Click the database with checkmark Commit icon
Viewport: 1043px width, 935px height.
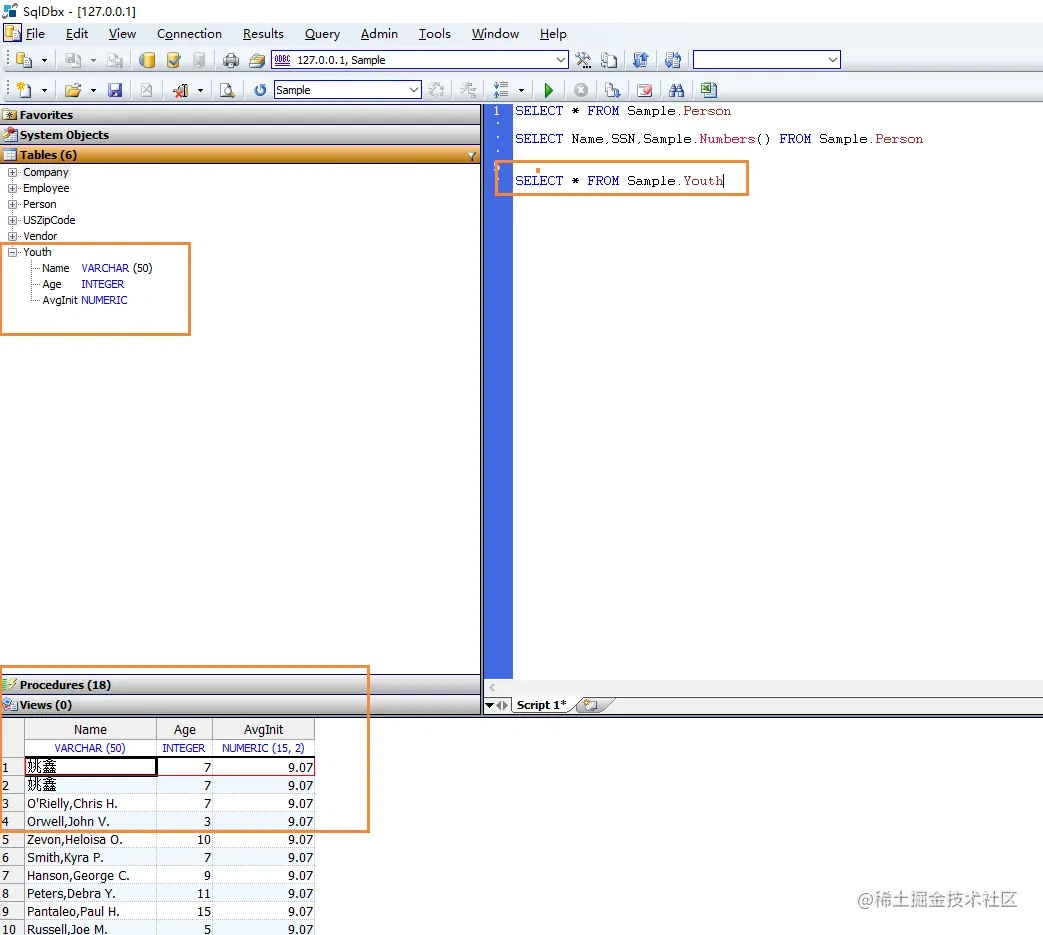click(174, 61)
